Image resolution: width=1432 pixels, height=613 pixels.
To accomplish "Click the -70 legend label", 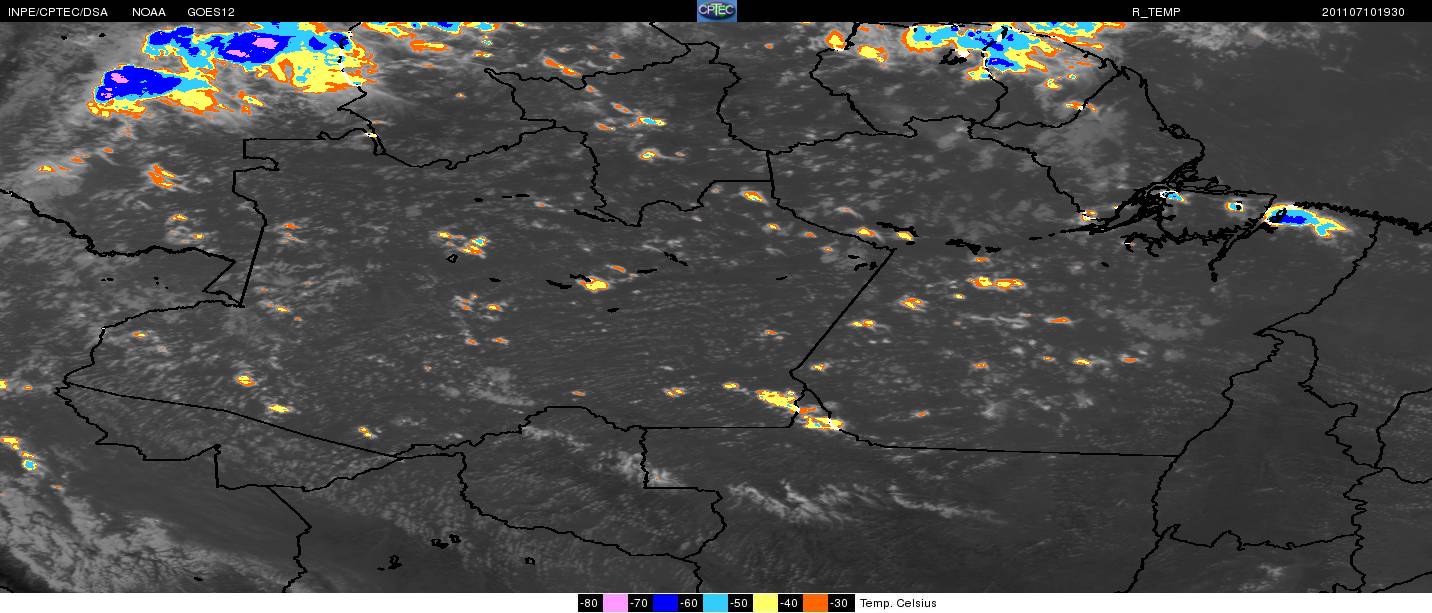I will point(640,603).
